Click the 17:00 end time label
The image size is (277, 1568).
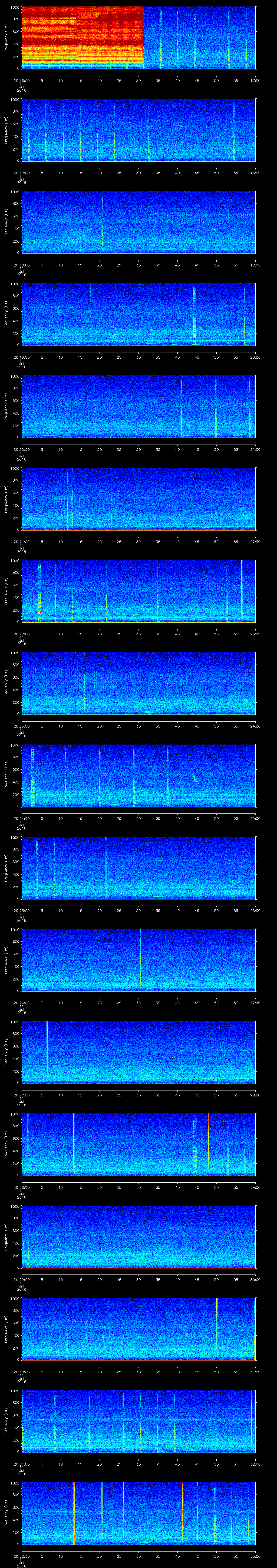pos(255,80)
